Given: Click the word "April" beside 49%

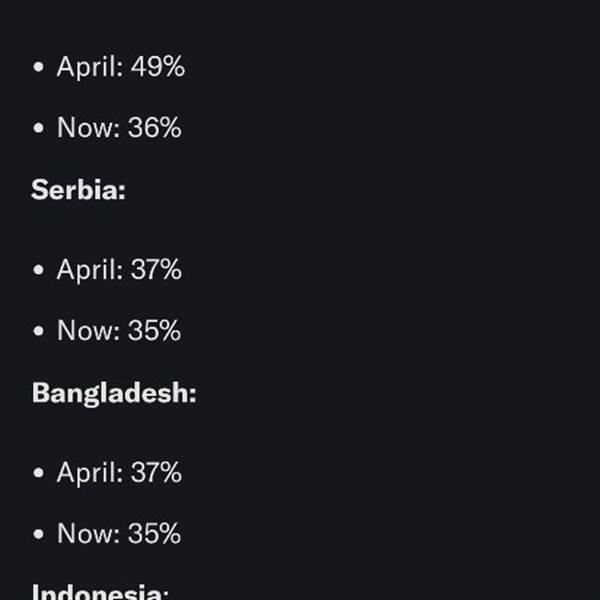Looking at the screenshot, I should (90, 68).
